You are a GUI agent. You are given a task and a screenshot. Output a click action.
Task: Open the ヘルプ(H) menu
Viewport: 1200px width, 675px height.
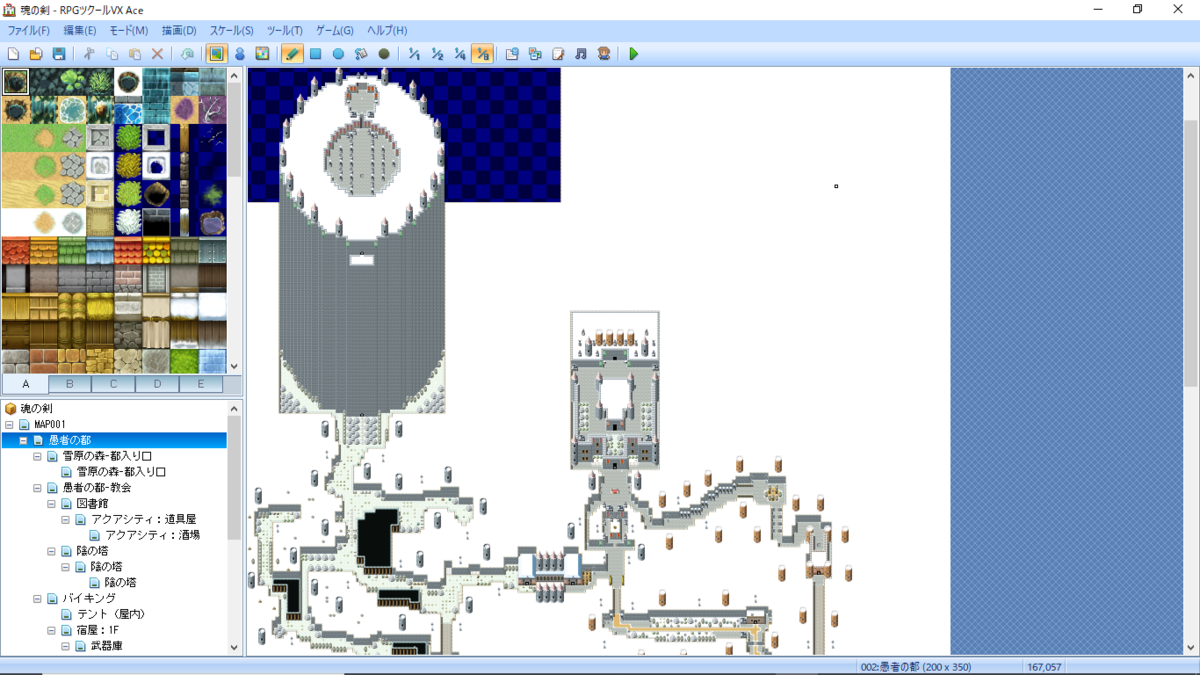(x=387, y=31)
